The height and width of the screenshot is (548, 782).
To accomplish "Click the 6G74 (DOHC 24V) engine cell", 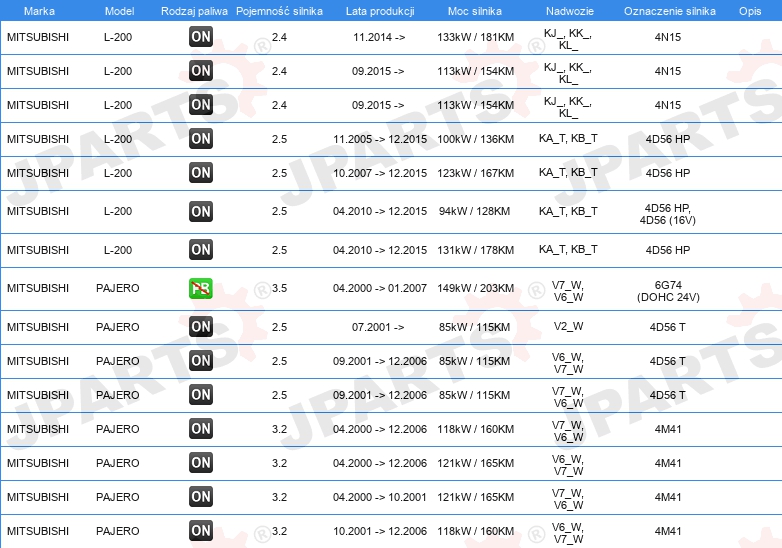I will click(x=668, y=291).
